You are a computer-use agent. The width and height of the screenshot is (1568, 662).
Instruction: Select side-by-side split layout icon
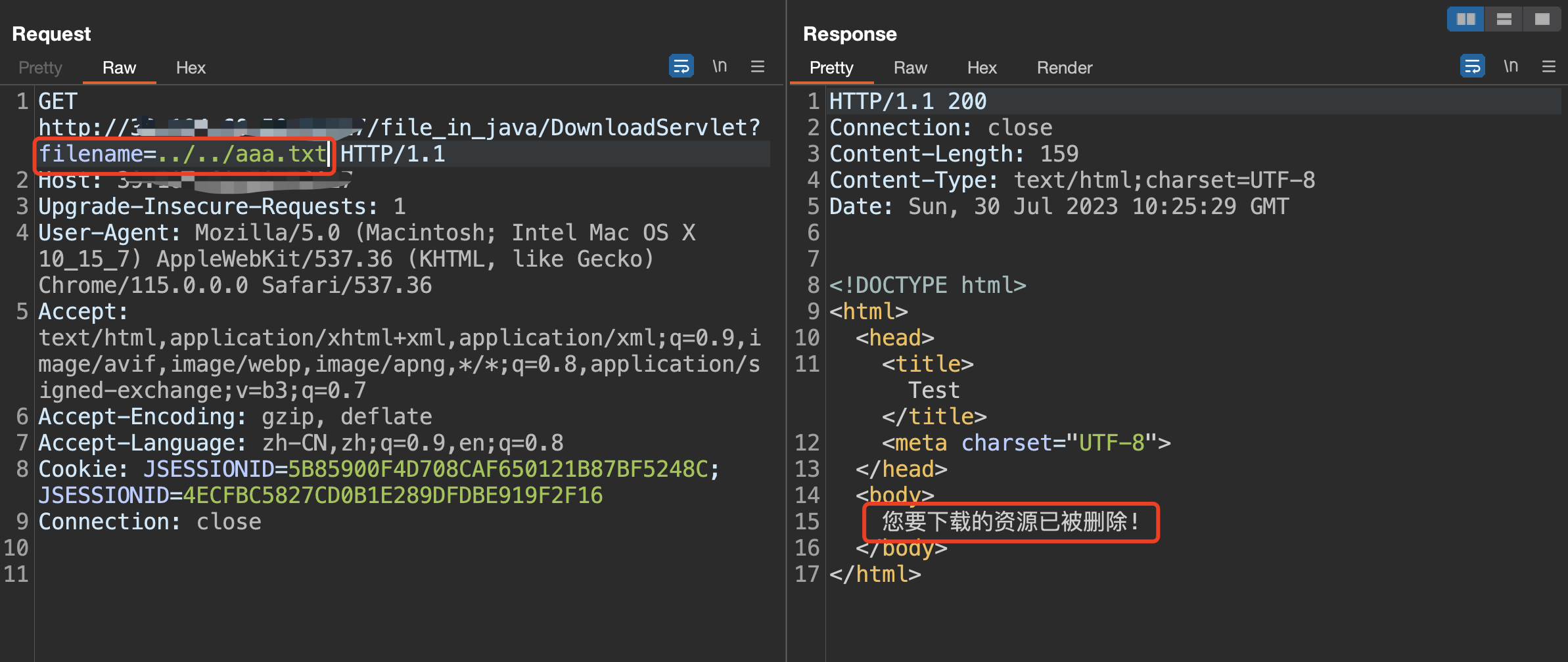1466,19
